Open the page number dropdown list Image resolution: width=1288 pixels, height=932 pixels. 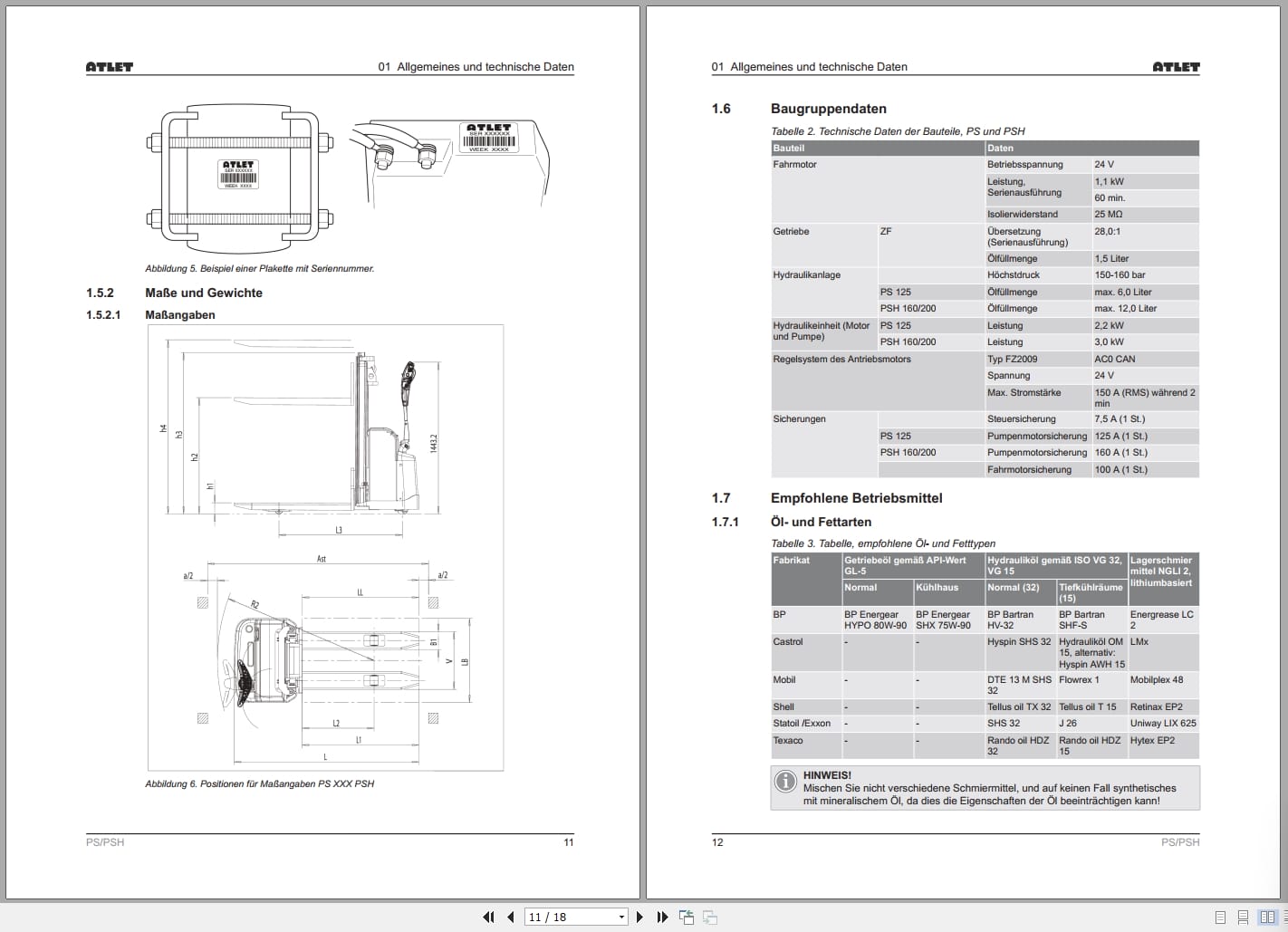[620, 917]
